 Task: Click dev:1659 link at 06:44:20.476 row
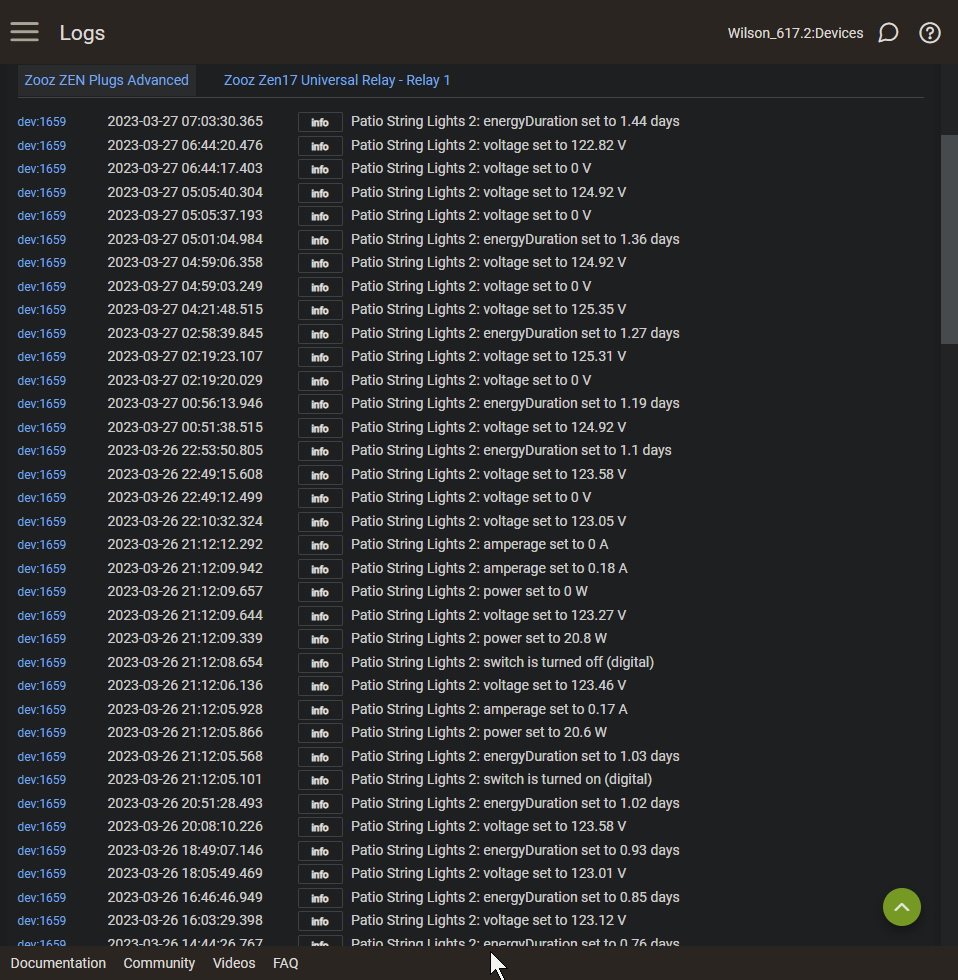coord(42,146)
